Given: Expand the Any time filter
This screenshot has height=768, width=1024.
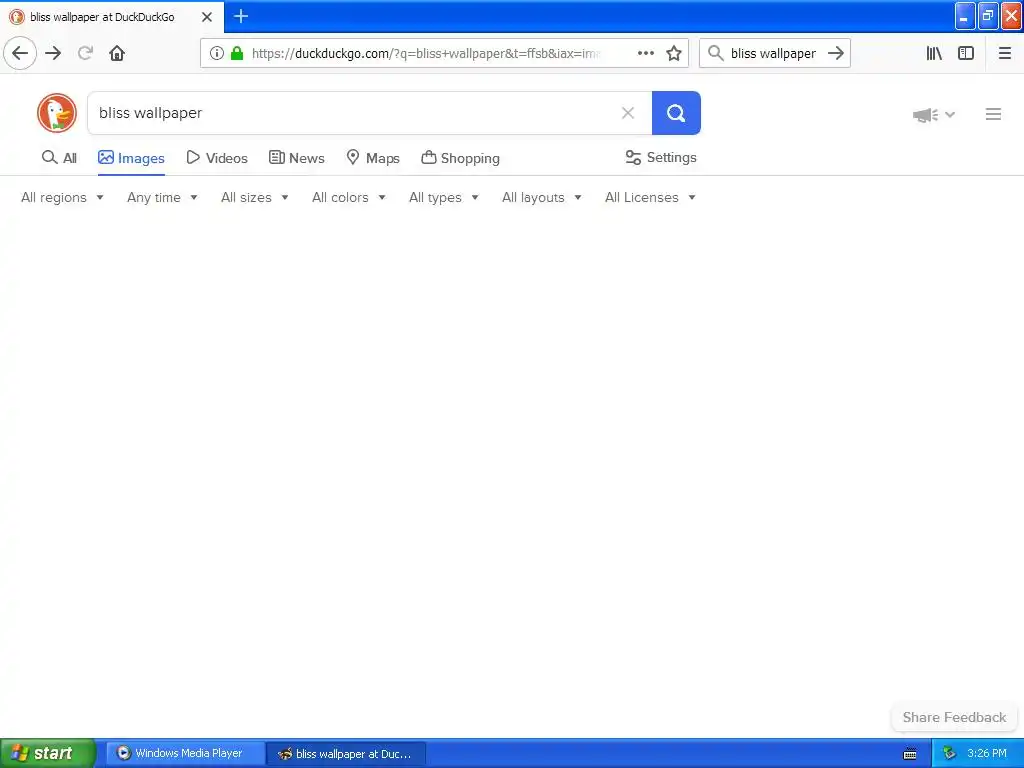Looking at the screenshot, I should [162, 197].
